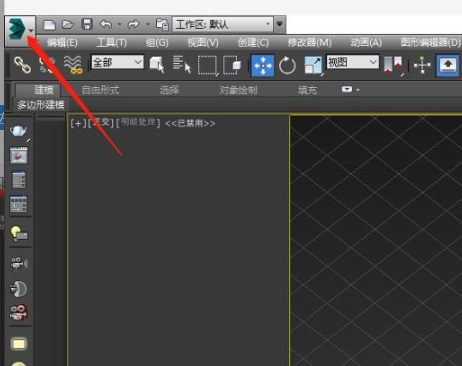
Task: Activate the Select and Scale tool
Action: pyautogui.click(x=313, y=65)
